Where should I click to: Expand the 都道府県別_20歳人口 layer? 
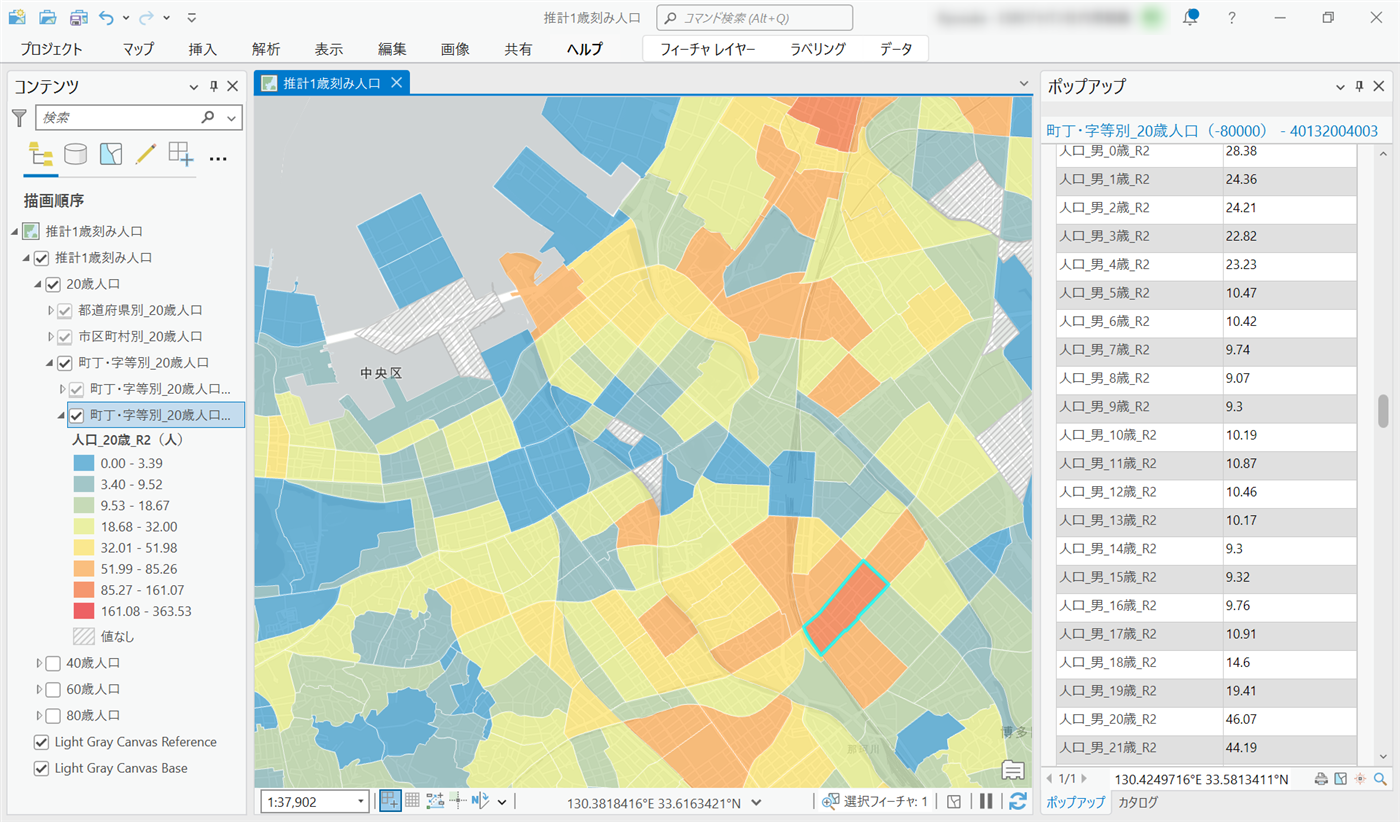[x=51, y=310]
